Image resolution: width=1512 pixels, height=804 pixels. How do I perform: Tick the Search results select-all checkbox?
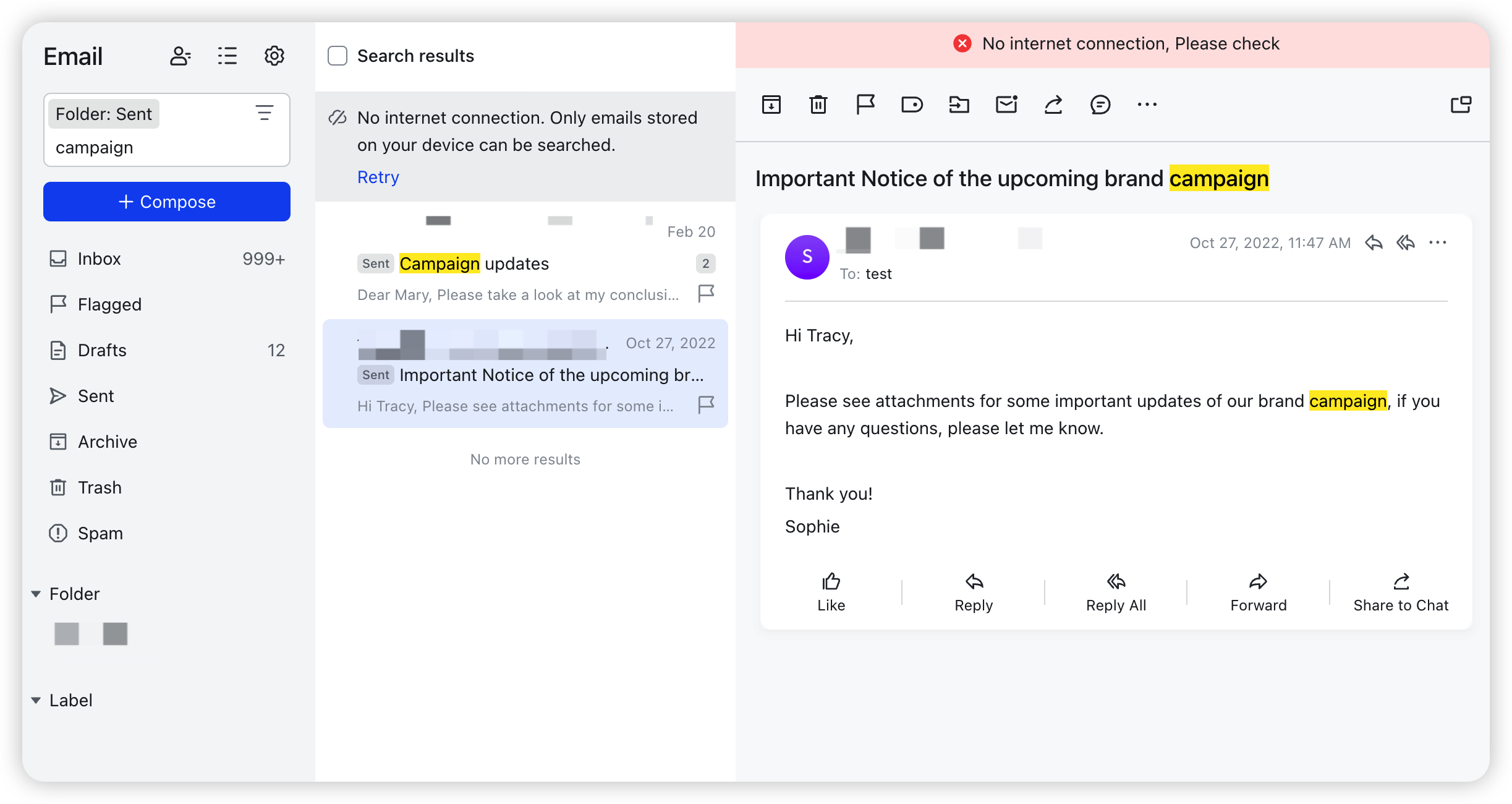tap(338, 55)
